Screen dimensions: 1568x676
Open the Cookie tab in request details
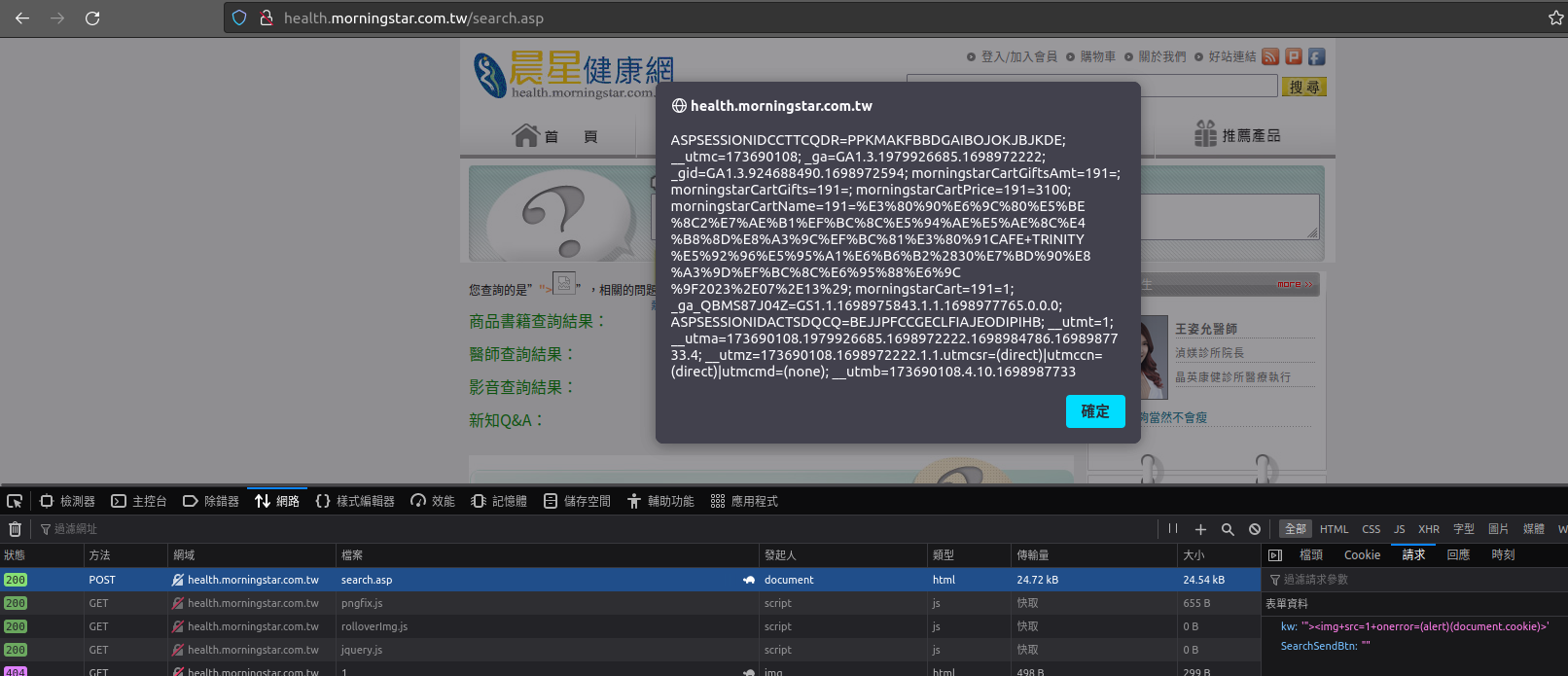tap(1362, 555)
